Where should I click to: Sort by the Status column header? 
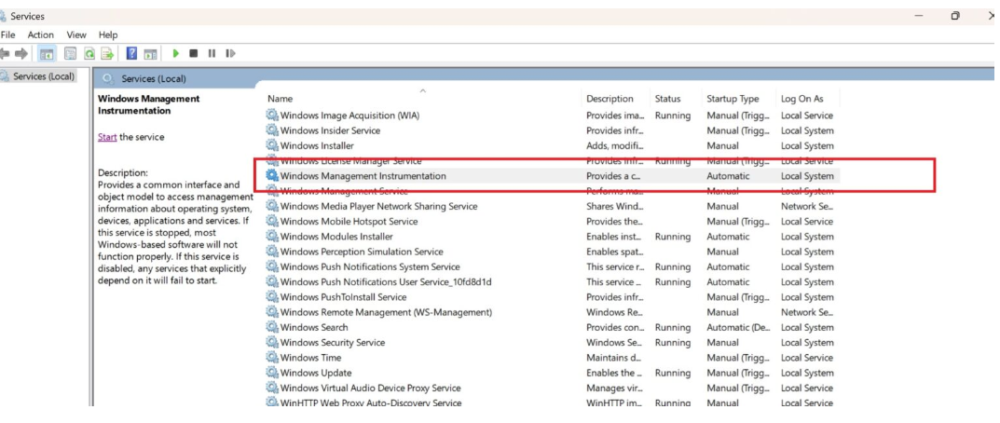click(668, 99)
